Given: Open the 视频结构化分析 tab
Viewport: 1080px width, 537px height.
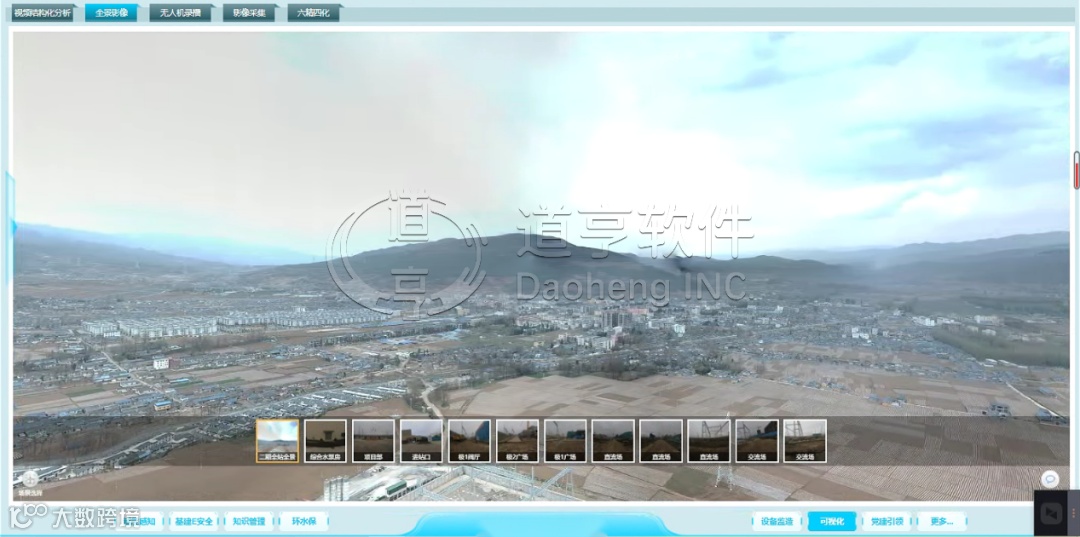Looking at the screenshot, I should pyautogui.click(x=41, y=12).
